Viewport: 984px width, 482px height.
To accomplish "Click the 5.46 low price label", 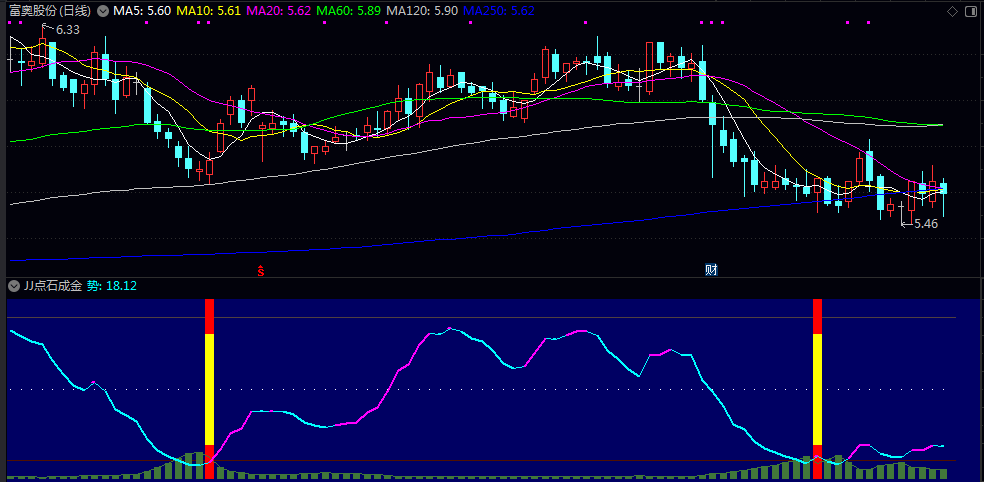I will click(x=926, y=223).
